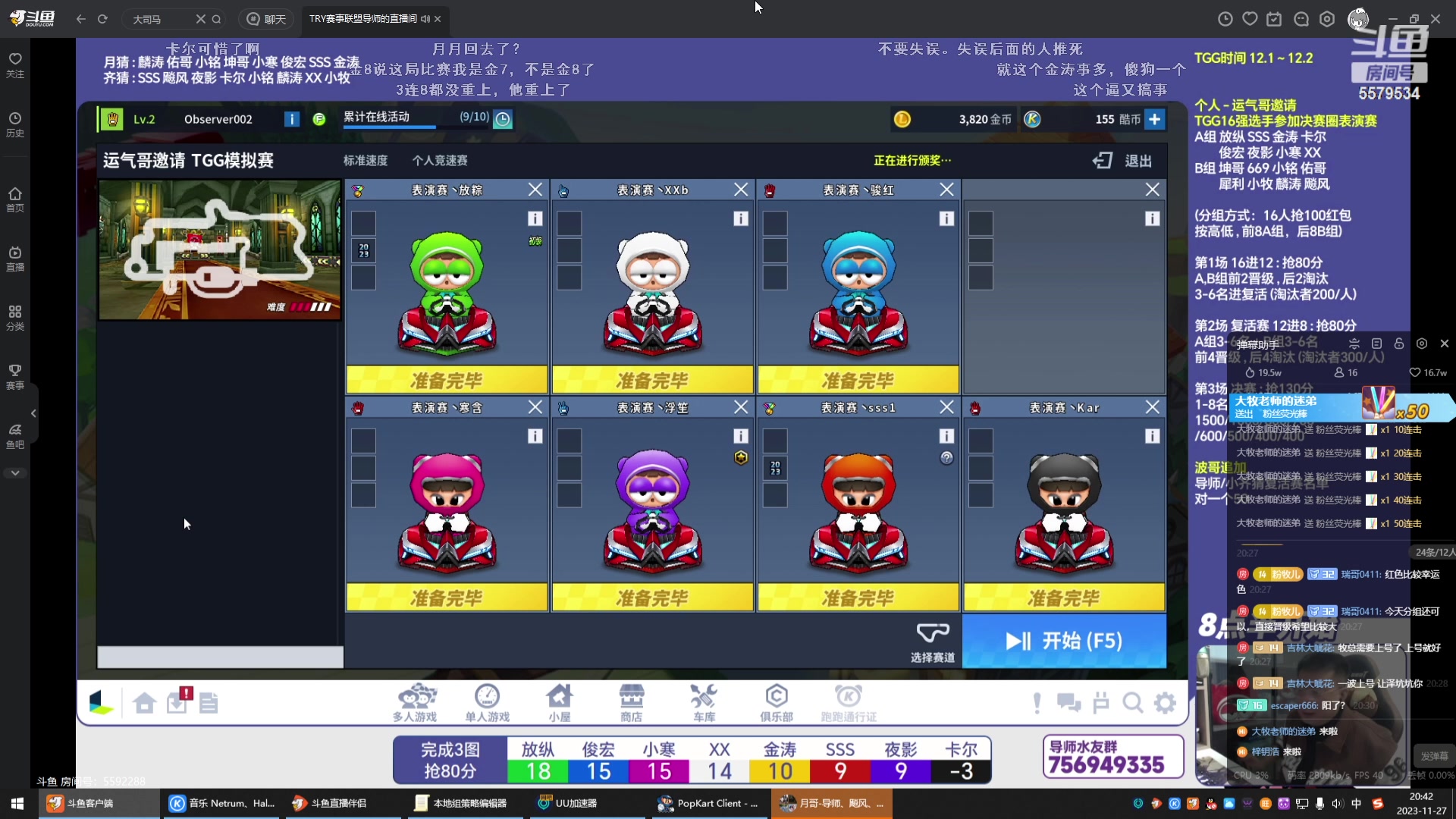This screenshot has height=819, width=1456.
Task: Click the exclamation alert icon in bottom bar
Action: pos(1037,703)
